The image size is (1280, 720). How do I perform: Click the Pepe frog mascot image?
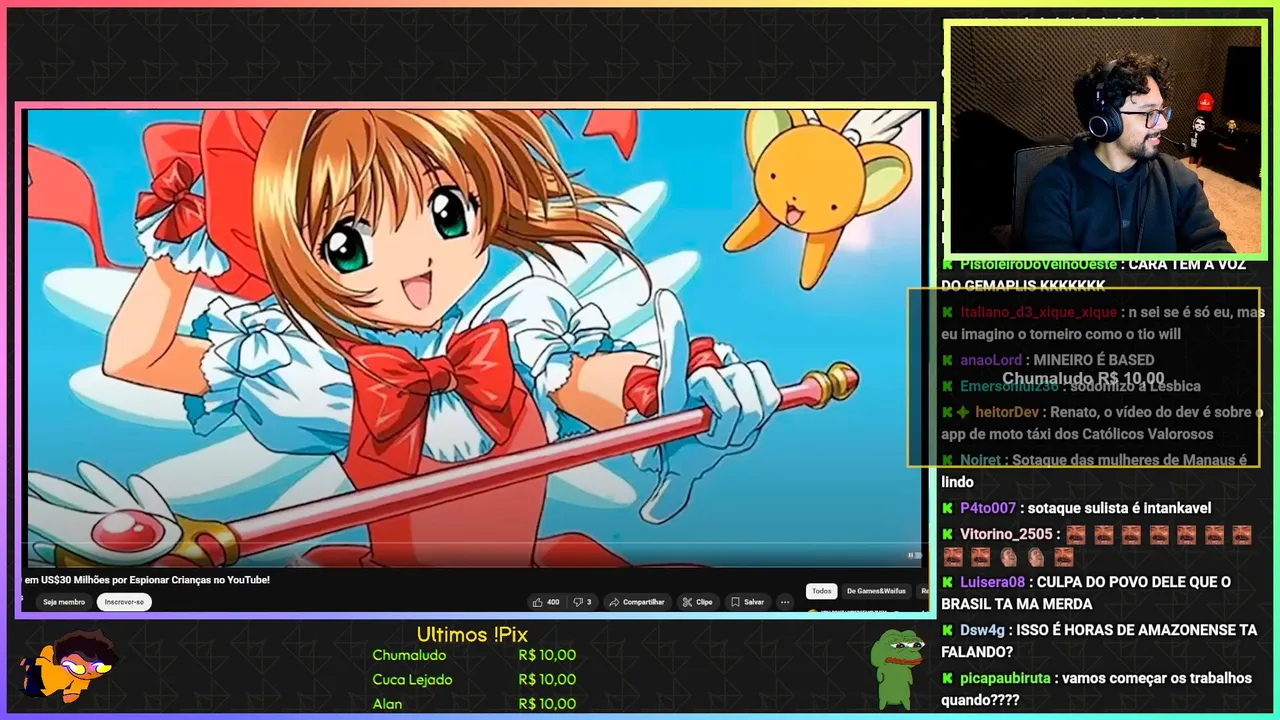coord(896,668)
